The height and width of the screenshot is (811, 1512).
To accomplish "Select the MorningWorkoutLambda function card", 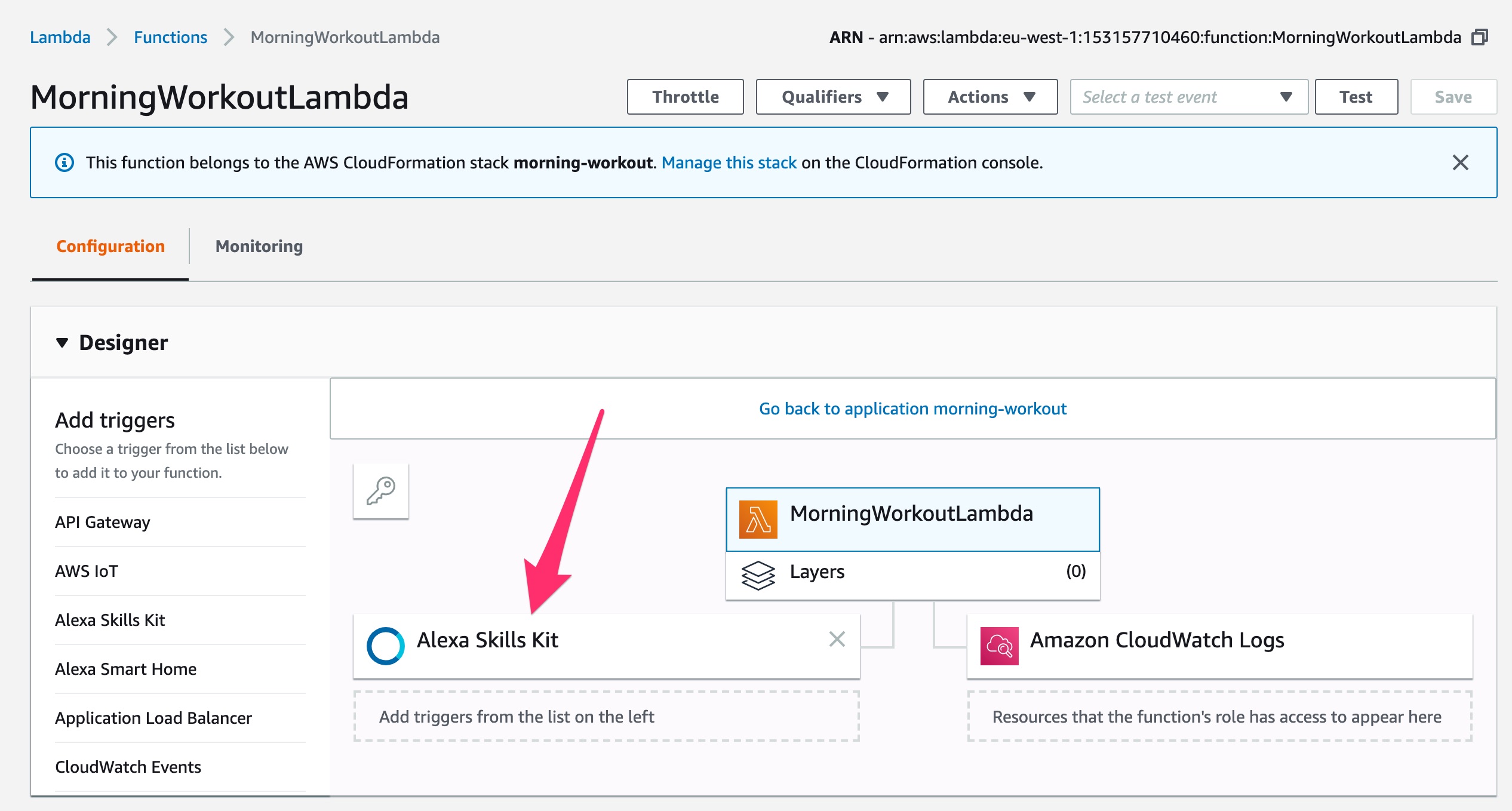I will point(912,520).
